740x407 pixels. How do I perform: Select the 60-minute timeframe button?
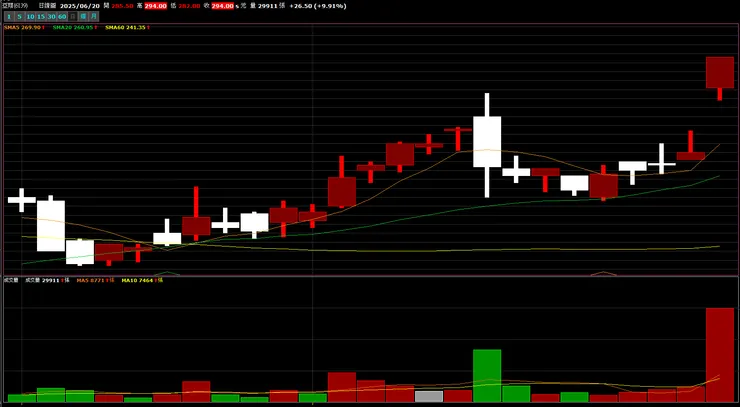pyautogui.click(x=62, y=17)
